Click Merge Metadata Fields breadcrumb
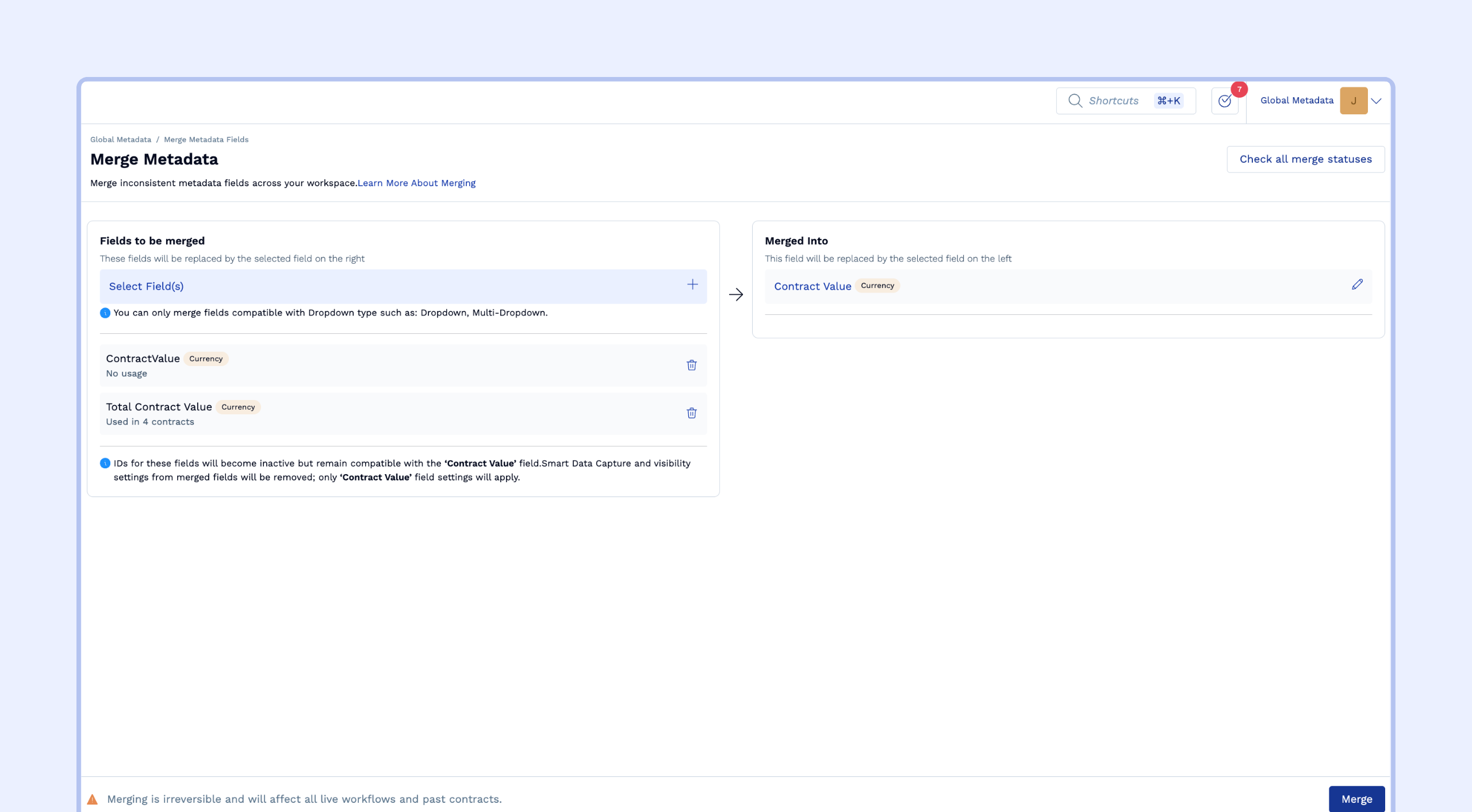Viewport: 1472px width, 812px height. click(206, 140)
